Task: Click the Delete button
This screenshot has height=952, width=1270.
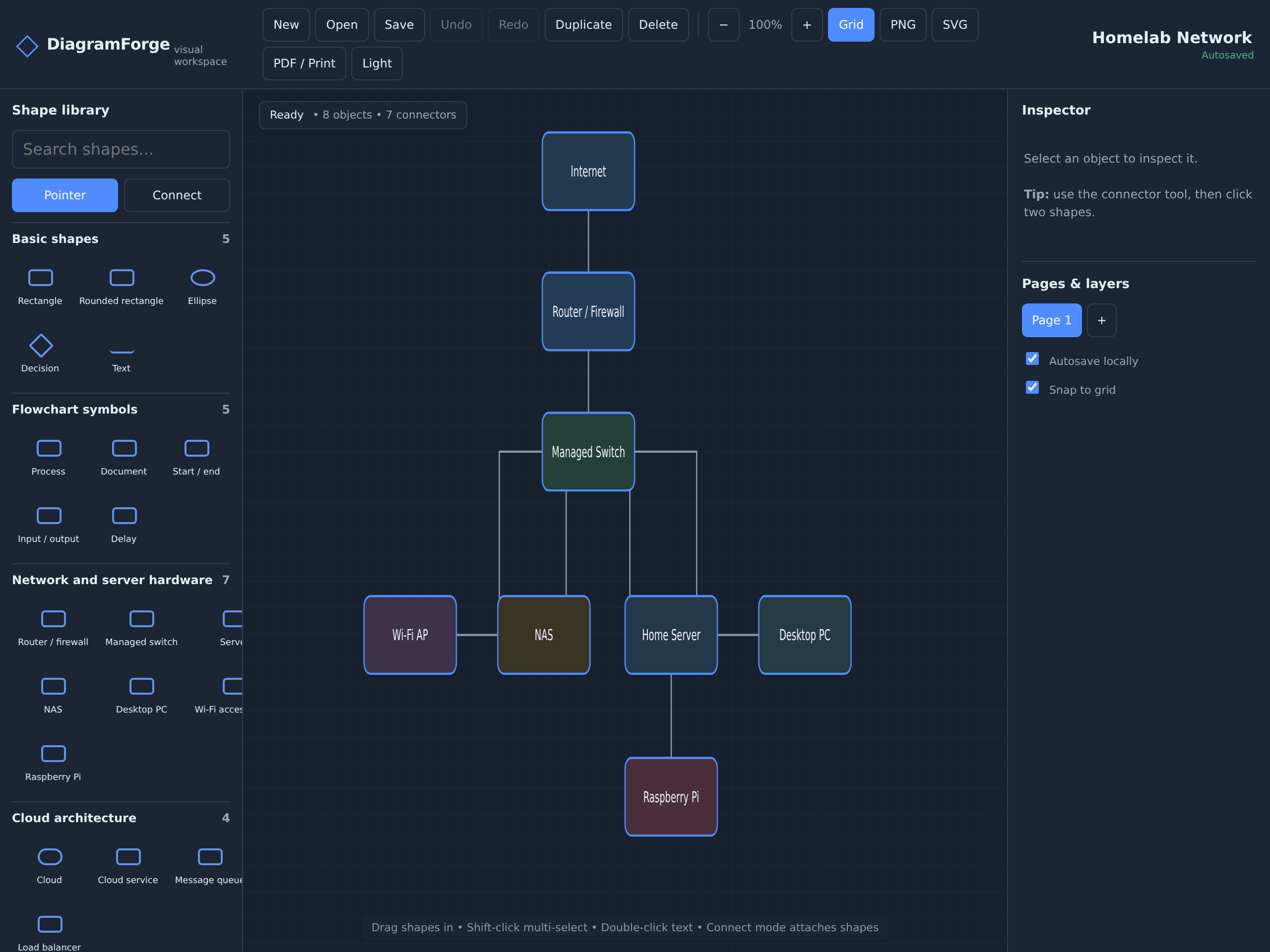Action: (x=658, y=25)
